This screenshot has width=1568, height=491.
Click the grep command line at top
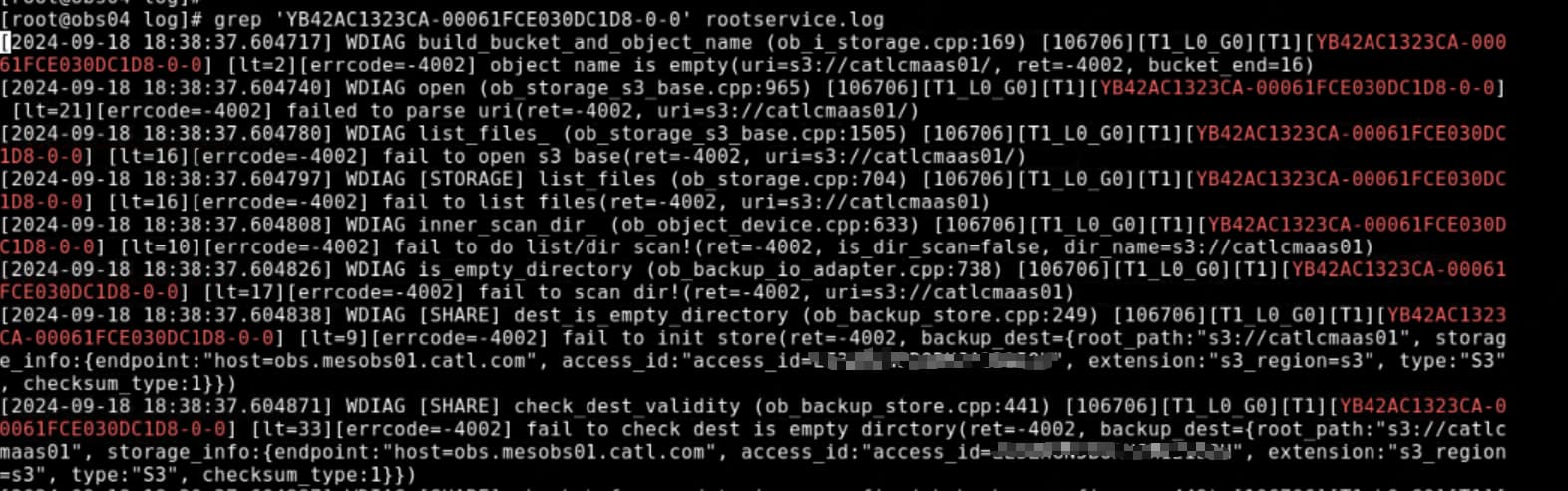coord(442,19)
